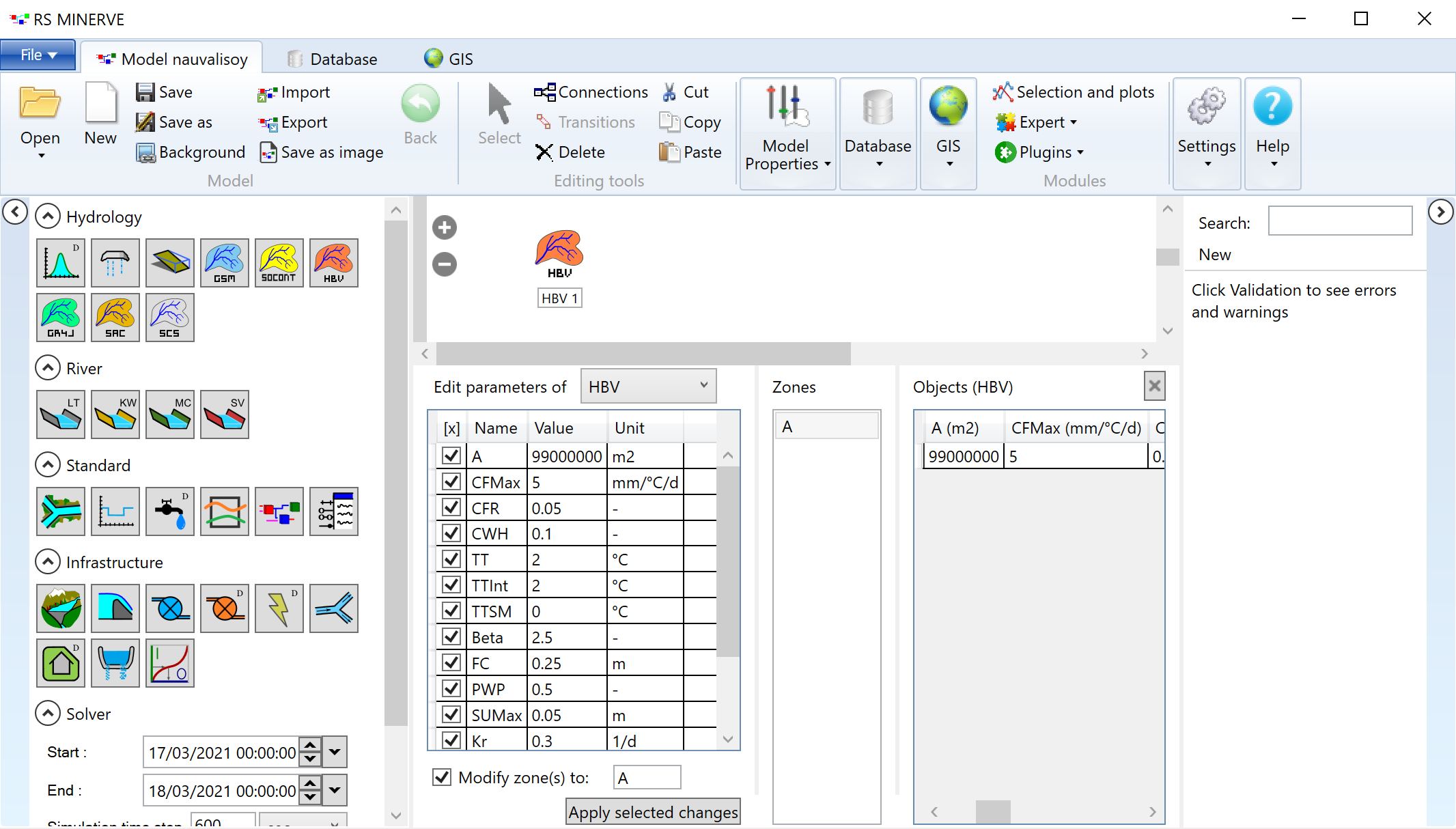
Task: Uncheck the CFMax parameter checkbox
Action: 451,482
